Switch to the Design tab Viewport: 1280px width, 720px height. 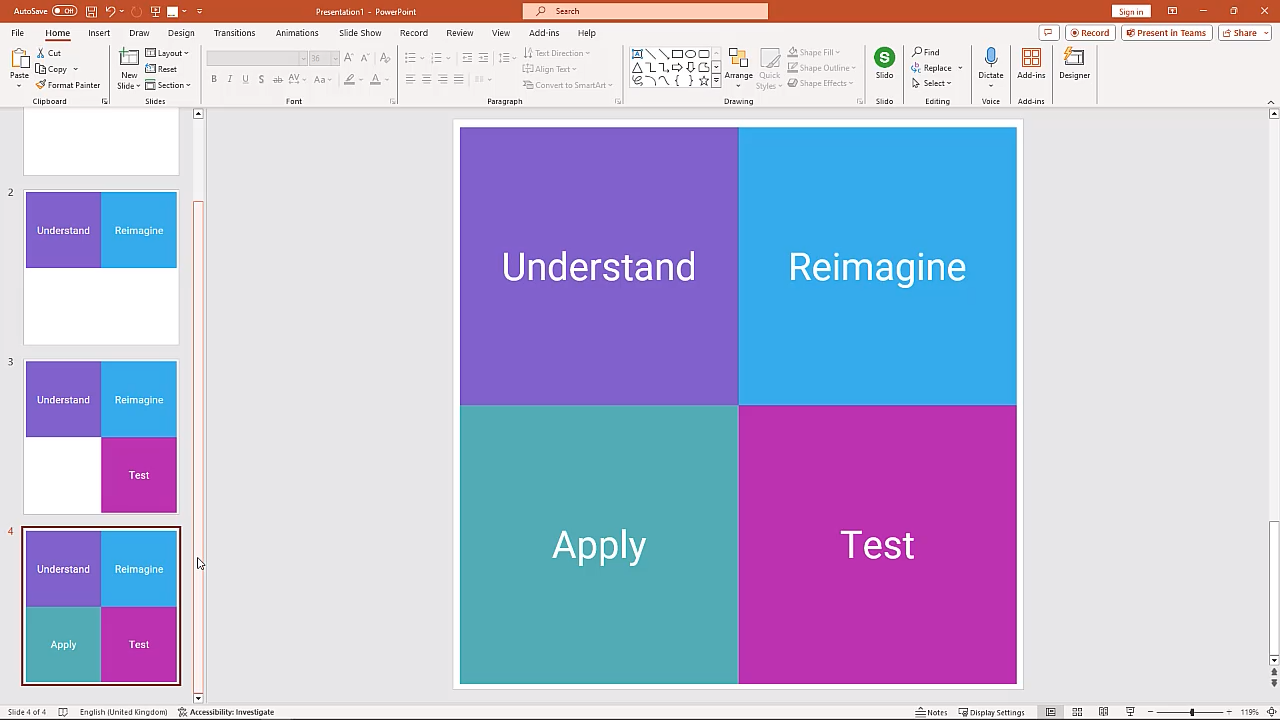pyautogui.click(x=181, y=33)
